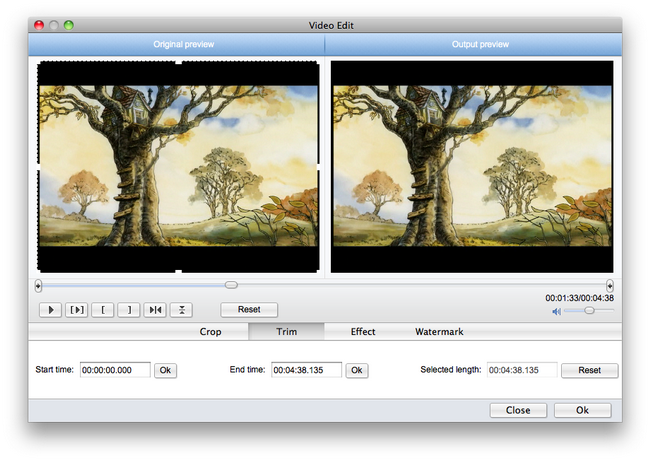
Task: Click the Close button
Action: click(518, 410)
